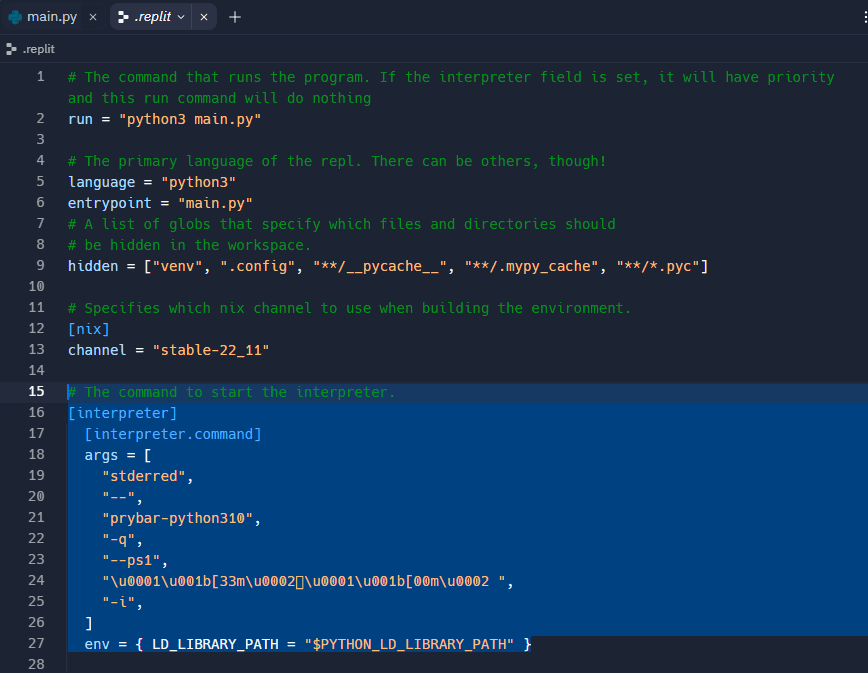Click the comment about nix channel

[349, 308]
